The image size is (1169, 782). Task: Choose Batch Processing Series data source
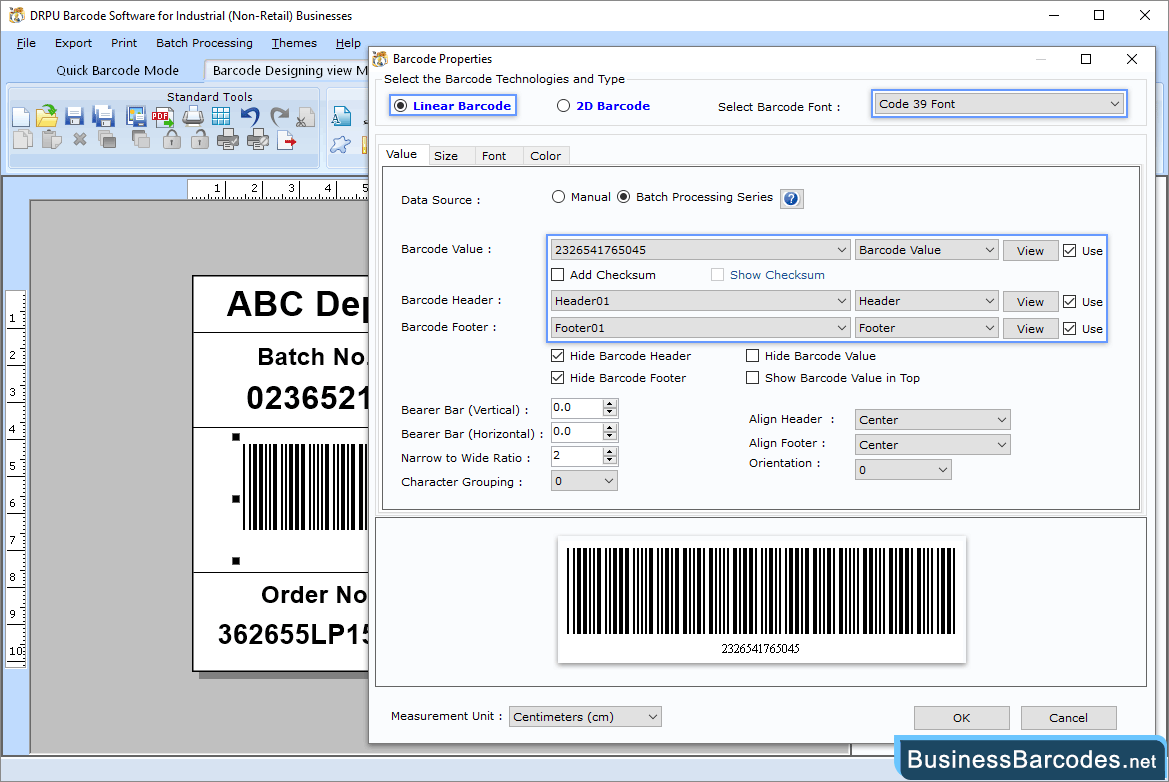[x=623, y=197]
